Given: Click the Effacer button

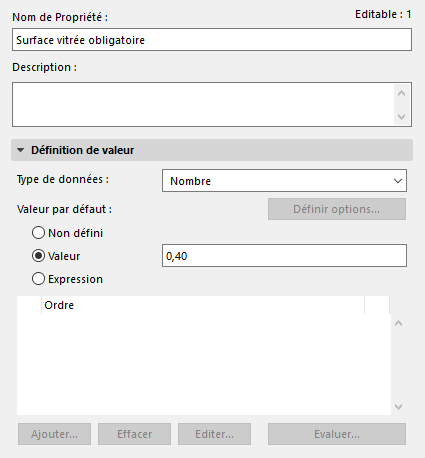Looking at the screenshot, I should (x=134, y=434).
